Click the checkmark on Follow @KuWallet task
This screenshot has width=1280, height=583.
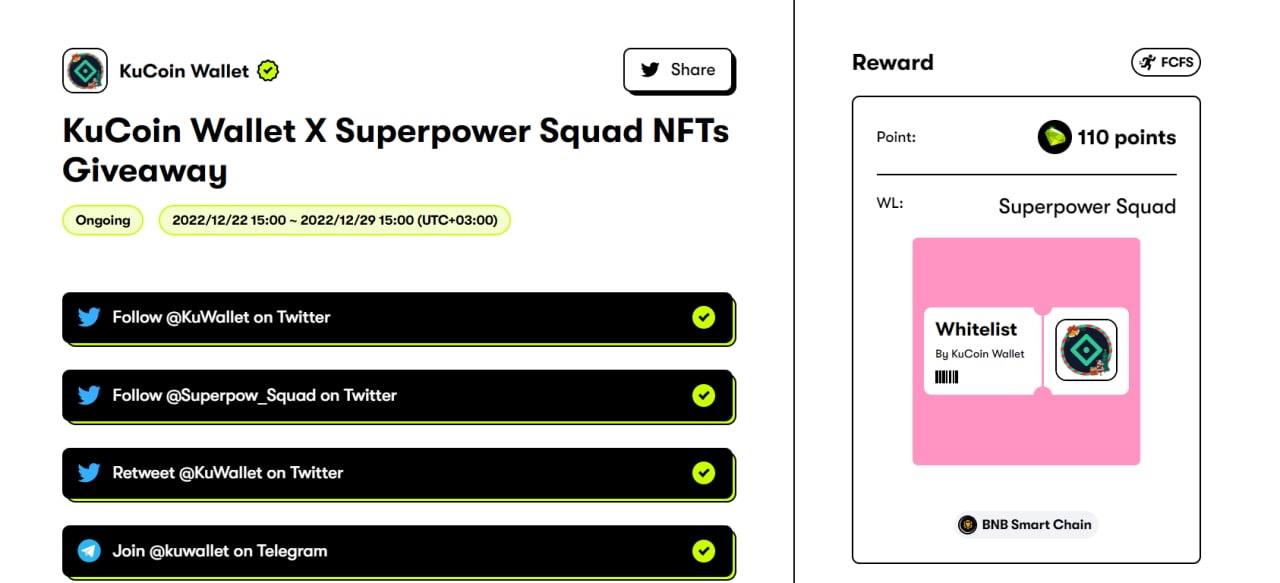point(704,317)
